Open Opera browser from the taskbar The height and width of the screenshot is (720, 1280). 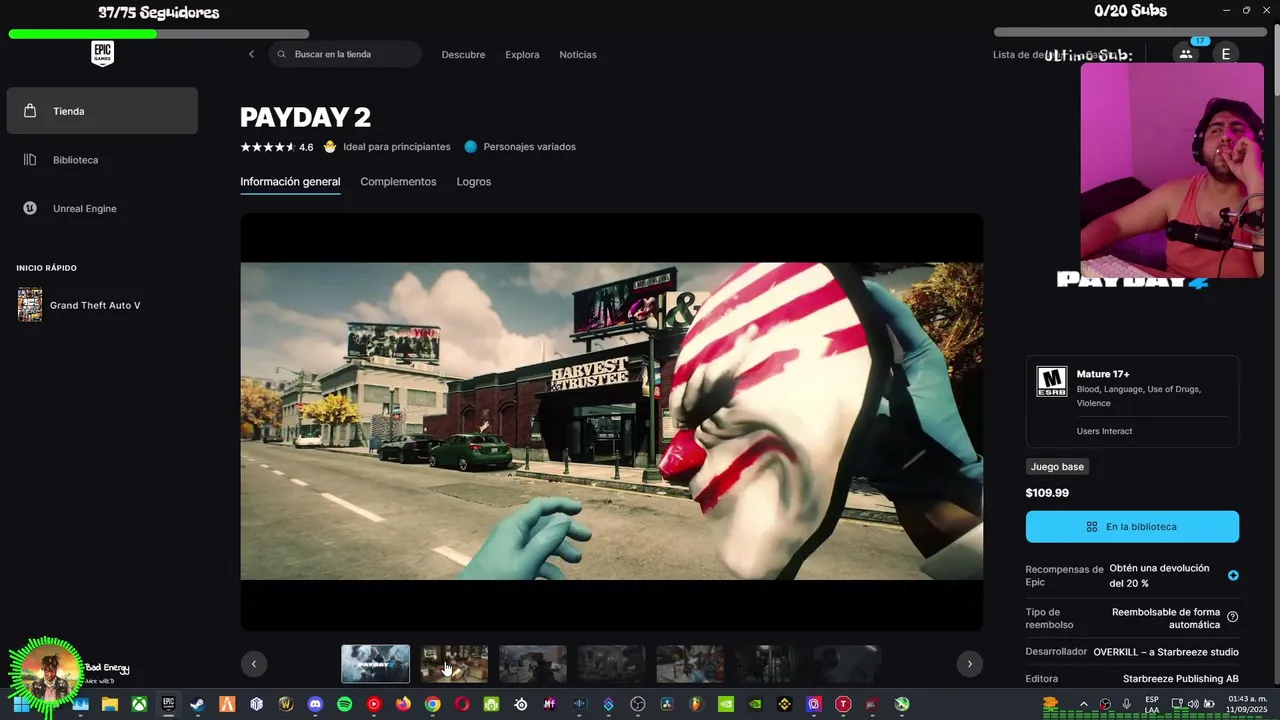462,704
